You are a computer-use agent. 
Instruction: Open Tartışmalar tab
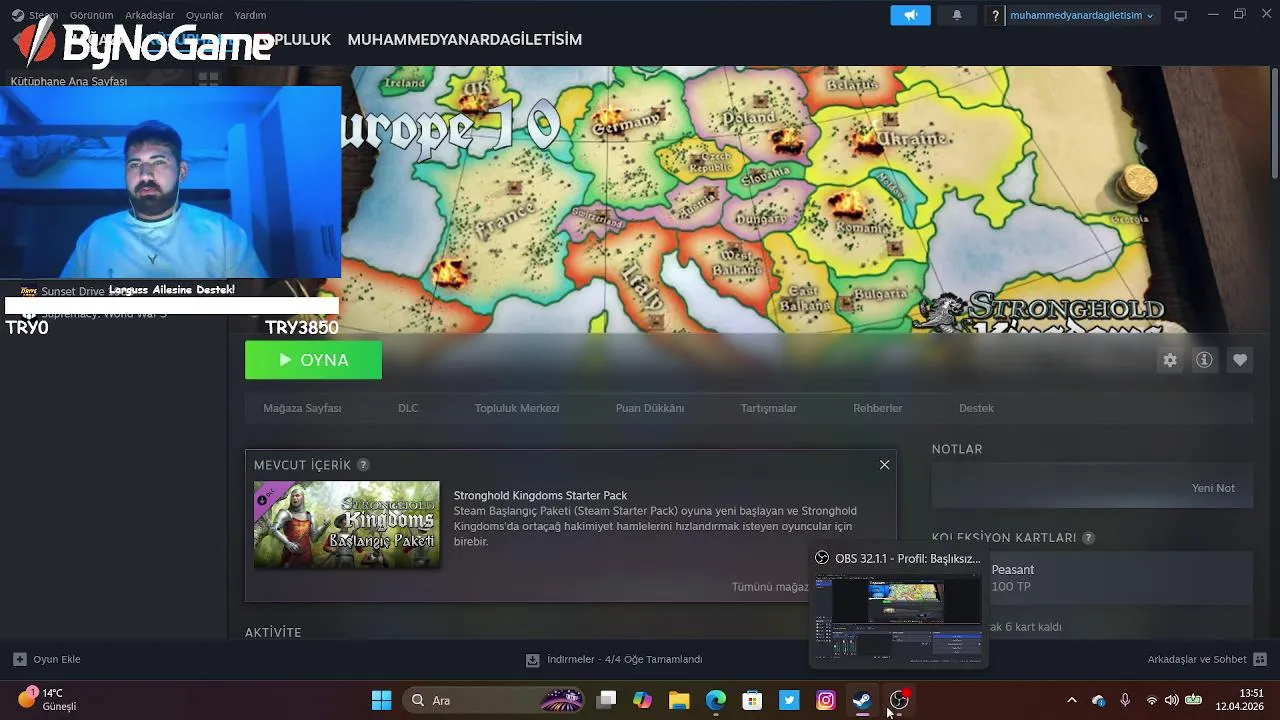[769, 408]
